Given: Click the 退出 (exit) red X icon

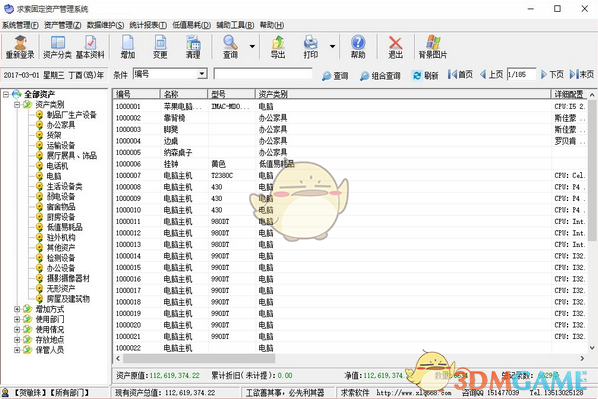Looking at the screenshot, I should point(395,47).
